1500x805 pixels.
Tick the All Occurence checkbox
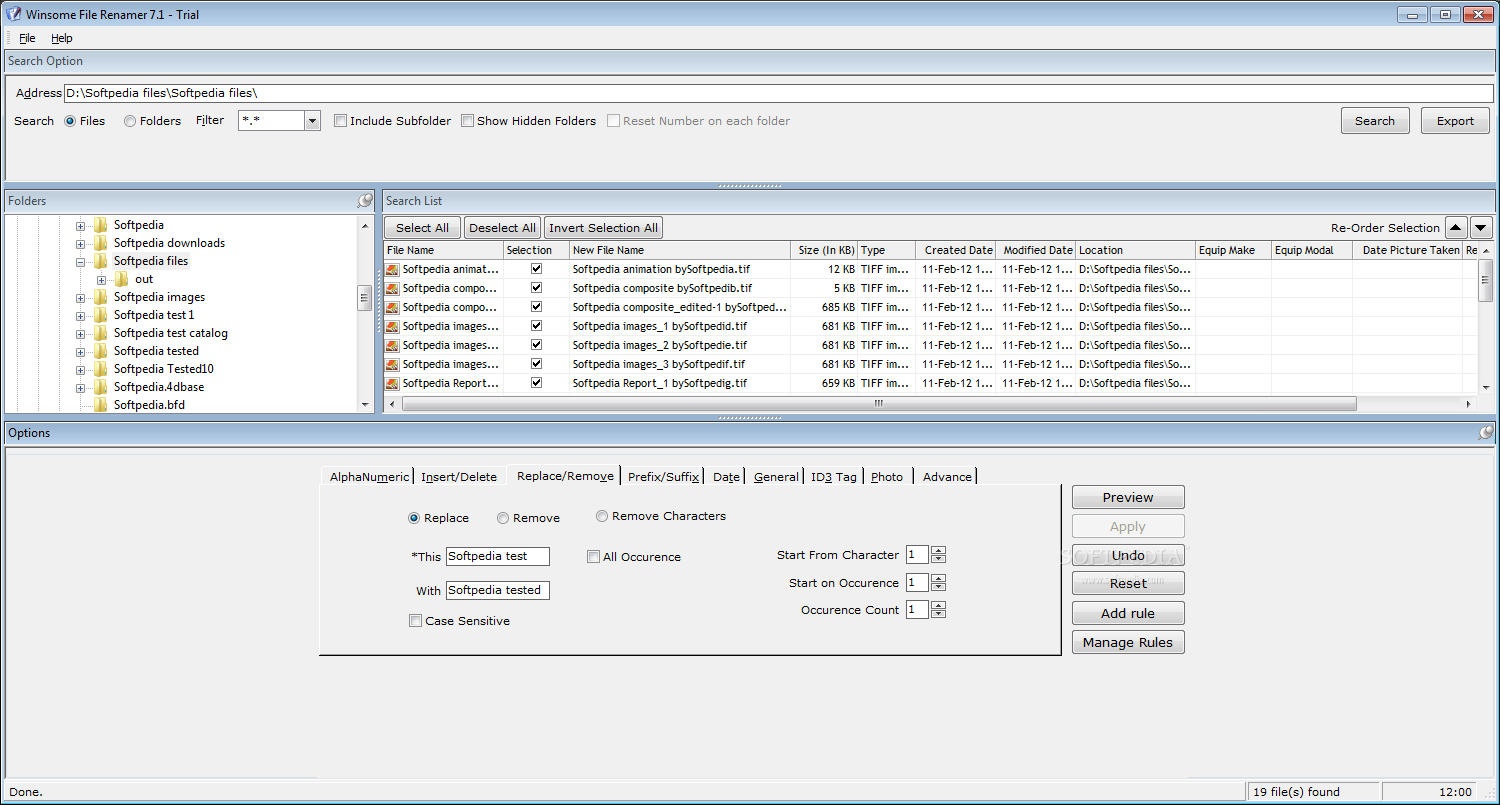(x=594, y=557)
